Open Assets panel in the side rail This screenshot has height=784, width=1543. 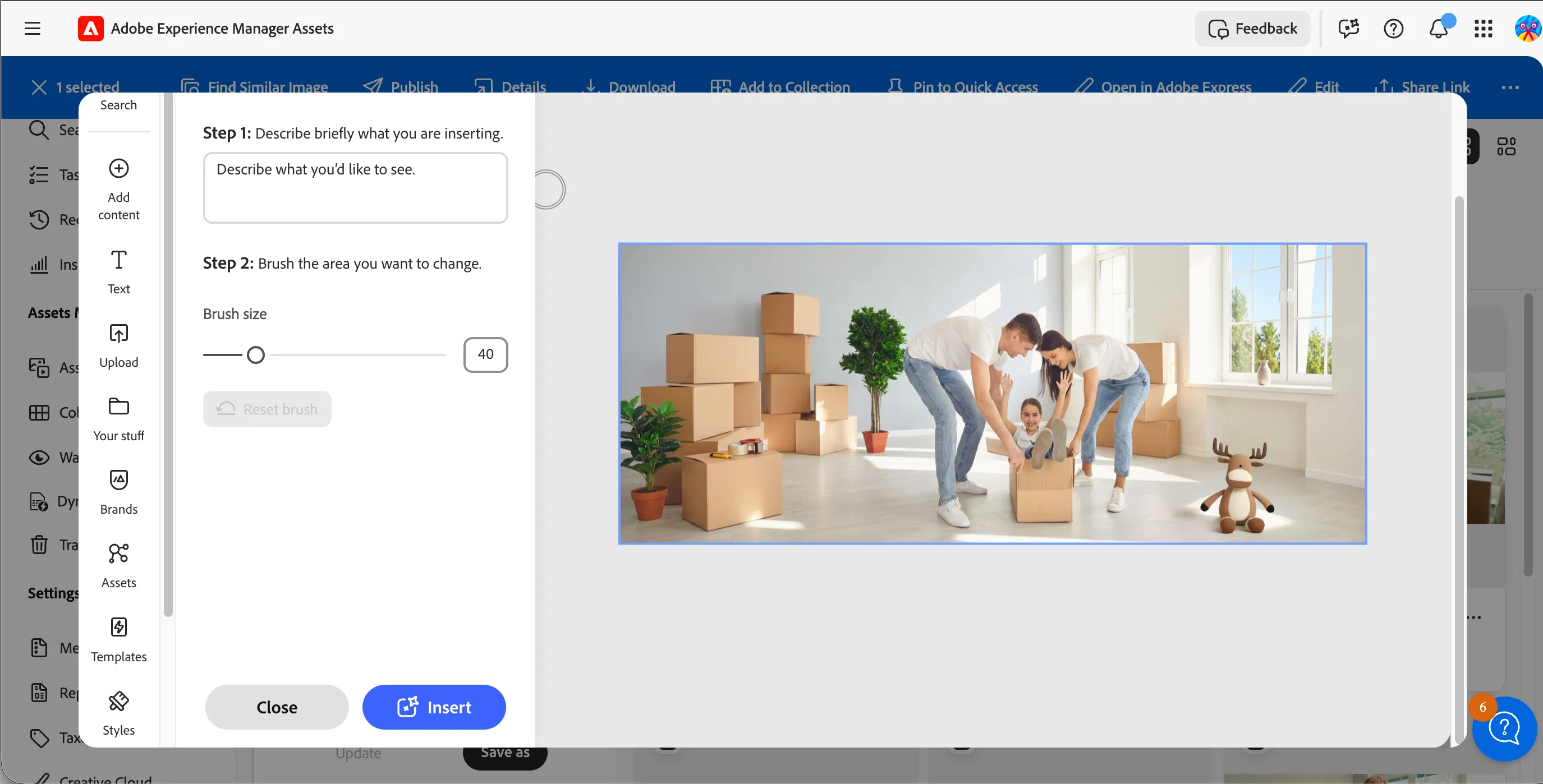[x=118, y=567]
